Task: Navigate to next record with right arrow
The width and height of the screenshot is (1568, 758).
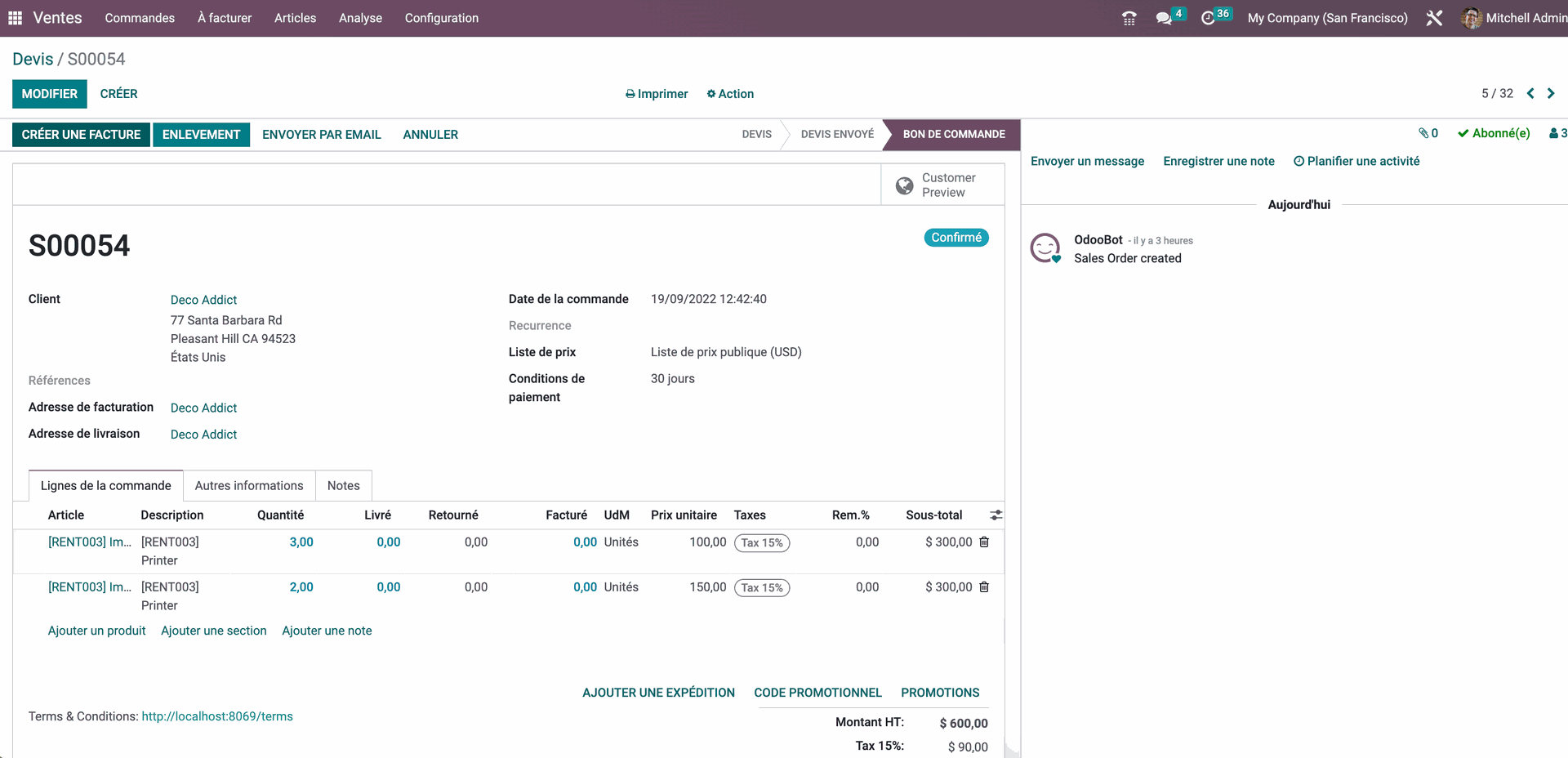Action: coord(1551,93)
